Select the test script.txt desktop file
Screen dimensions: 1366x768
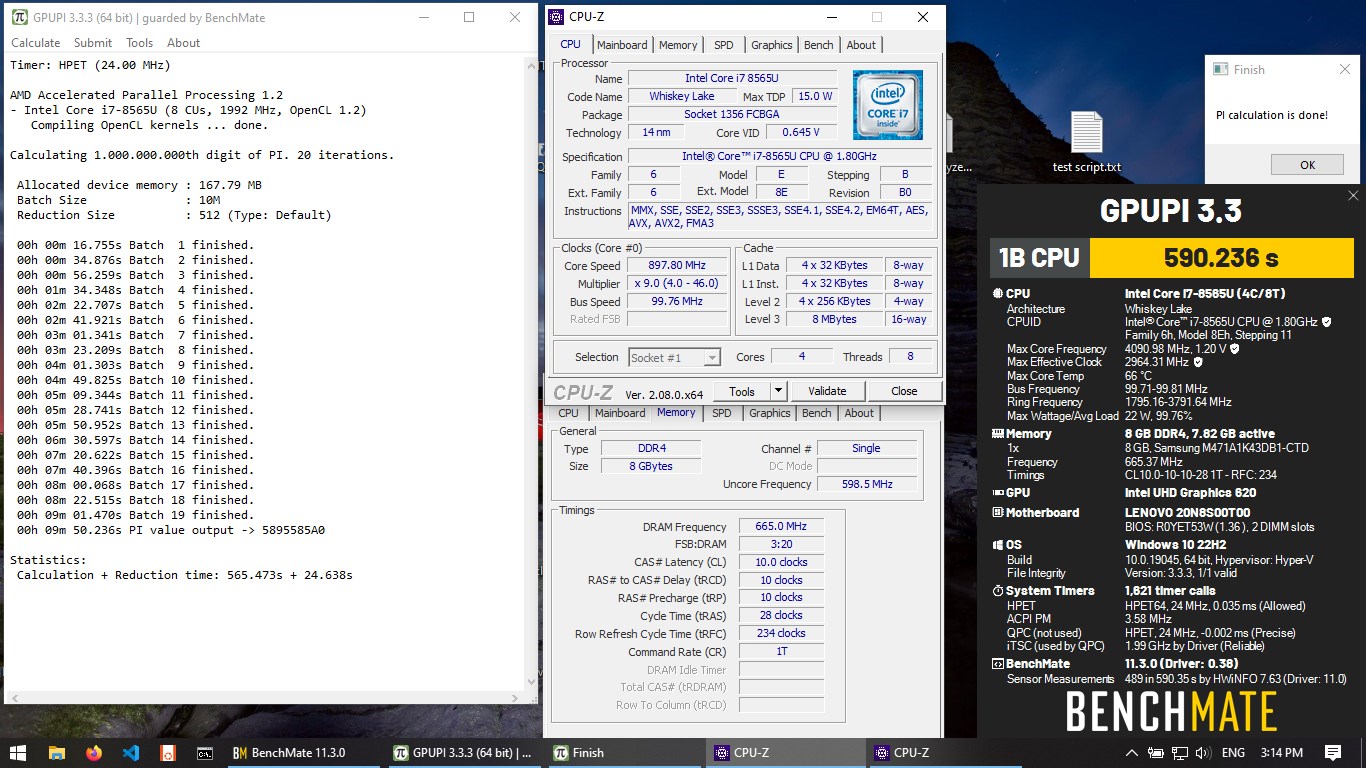1087,143
